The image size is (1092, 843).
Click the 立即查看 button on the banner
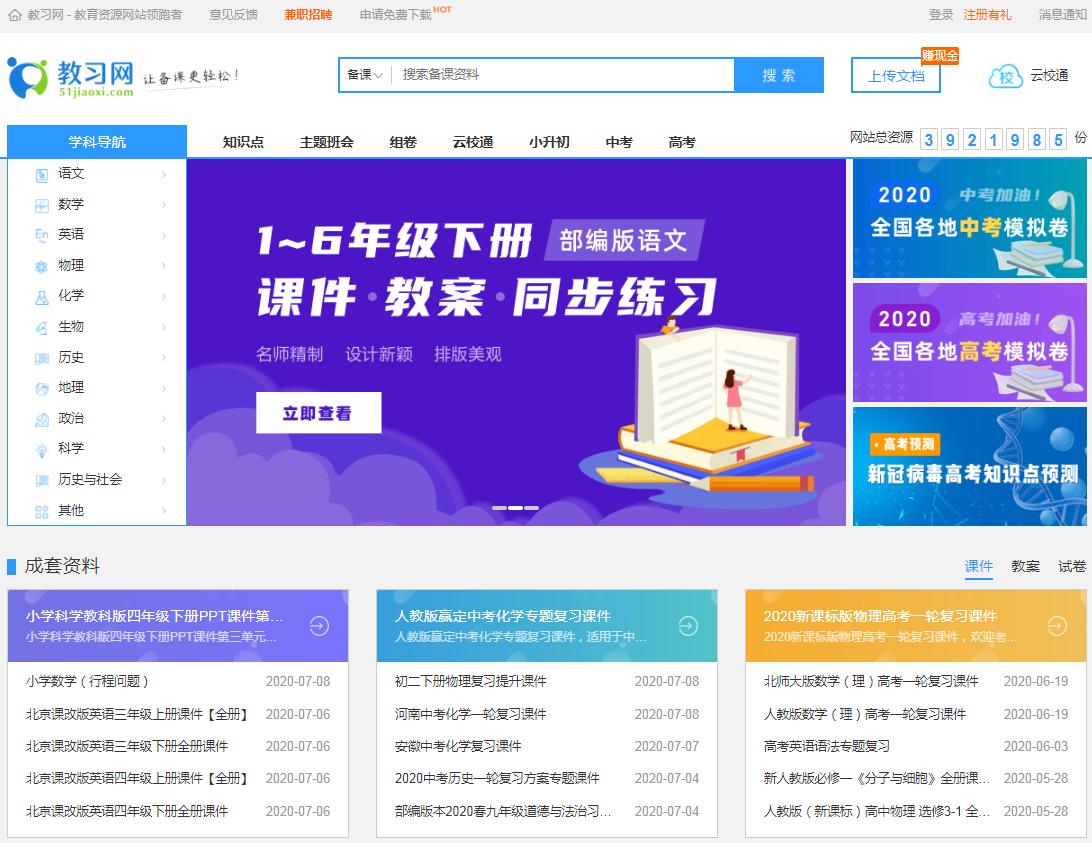pos(318,413)
